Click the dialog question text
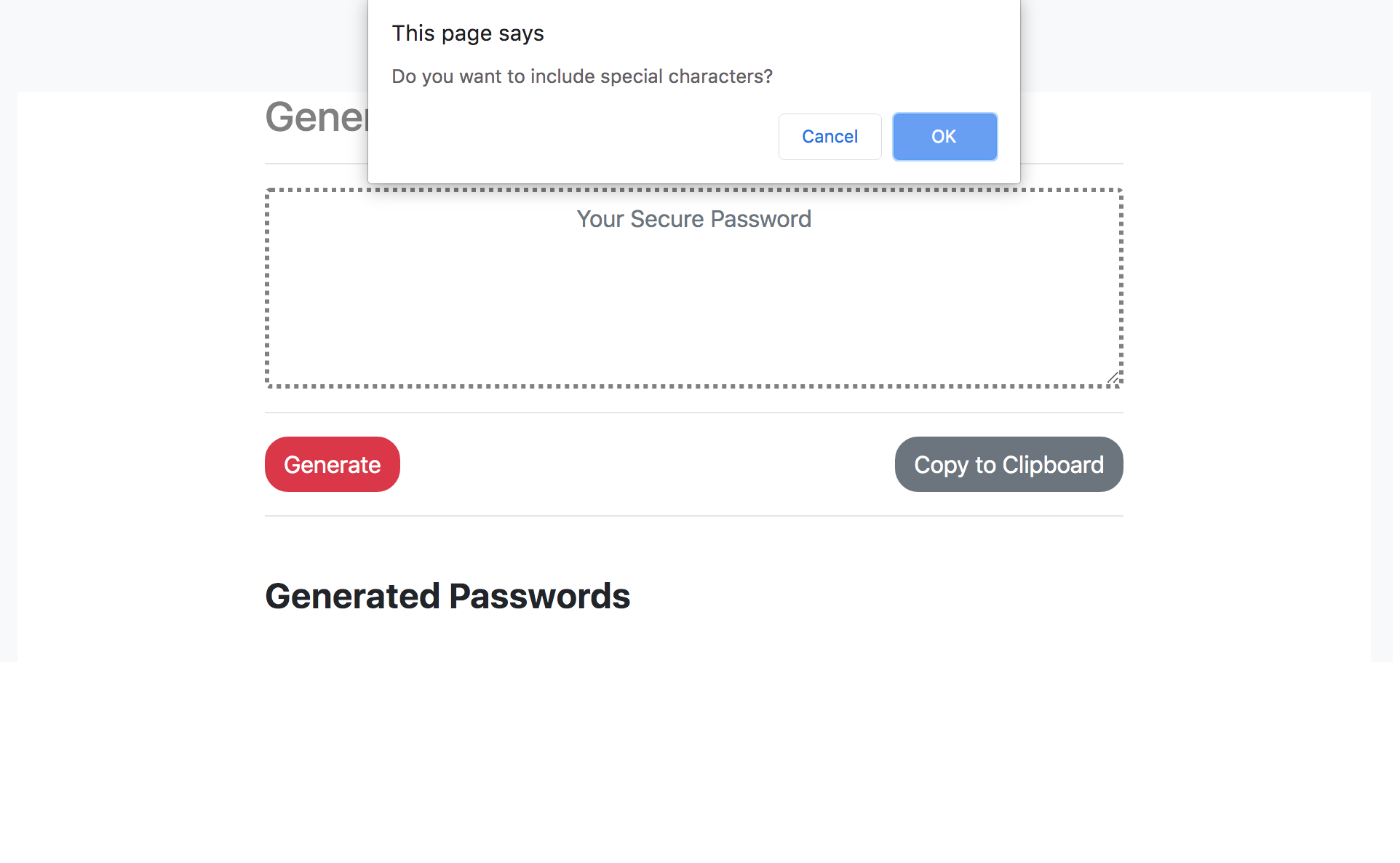1400x863 pixels. click(x=583, y=76)
